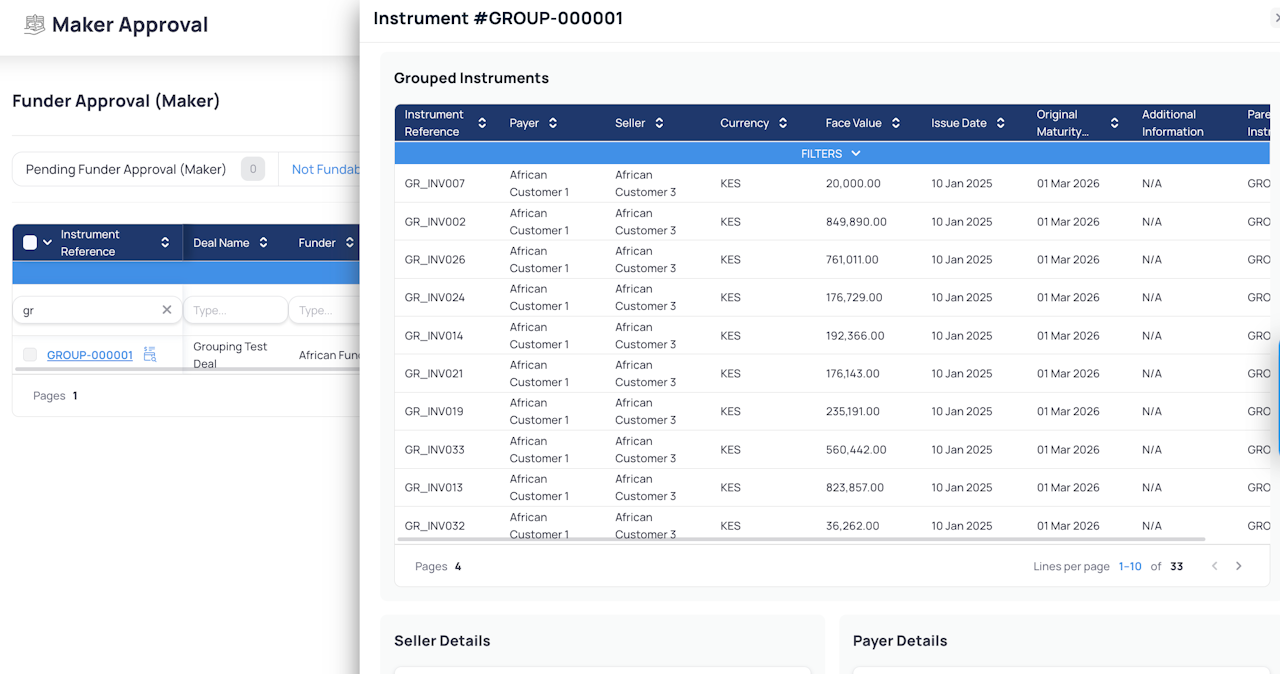Expand the FILTERS bar in Grouped Instruments
This screenshot has height=674, width=1280.
[831, 153]
